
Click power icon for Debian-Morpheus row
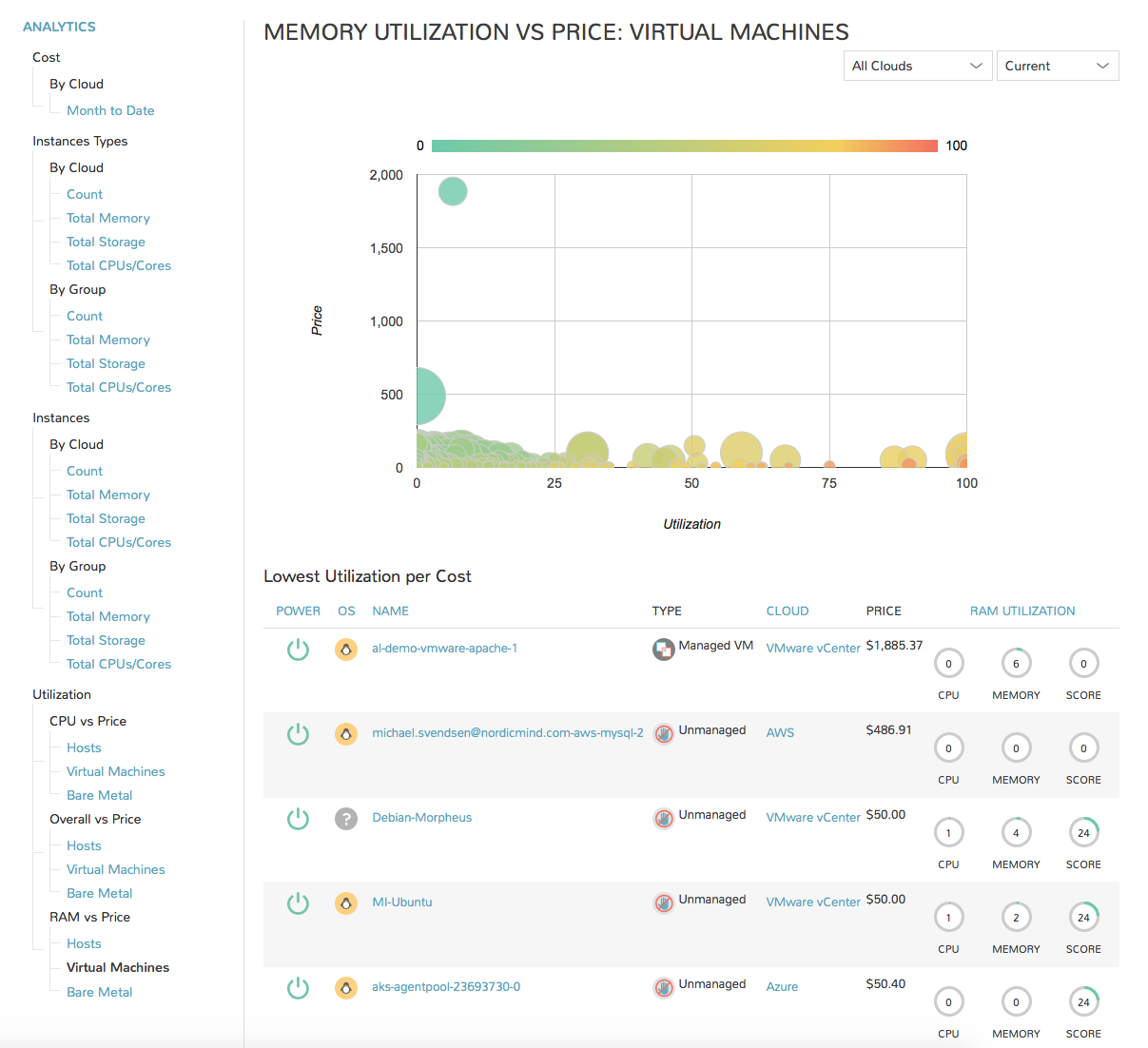(298, 819)
